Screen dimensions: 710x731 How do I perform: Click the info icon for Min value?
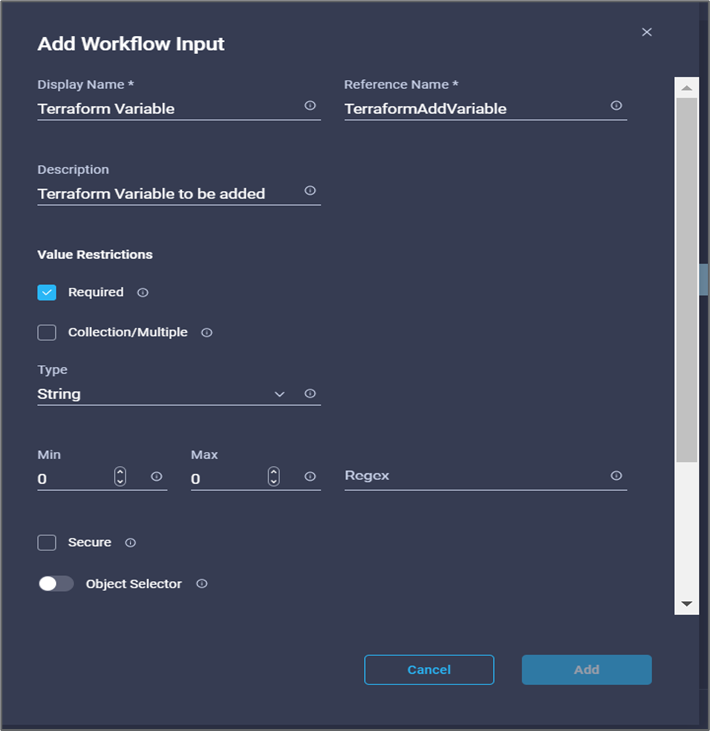(157, 476)
